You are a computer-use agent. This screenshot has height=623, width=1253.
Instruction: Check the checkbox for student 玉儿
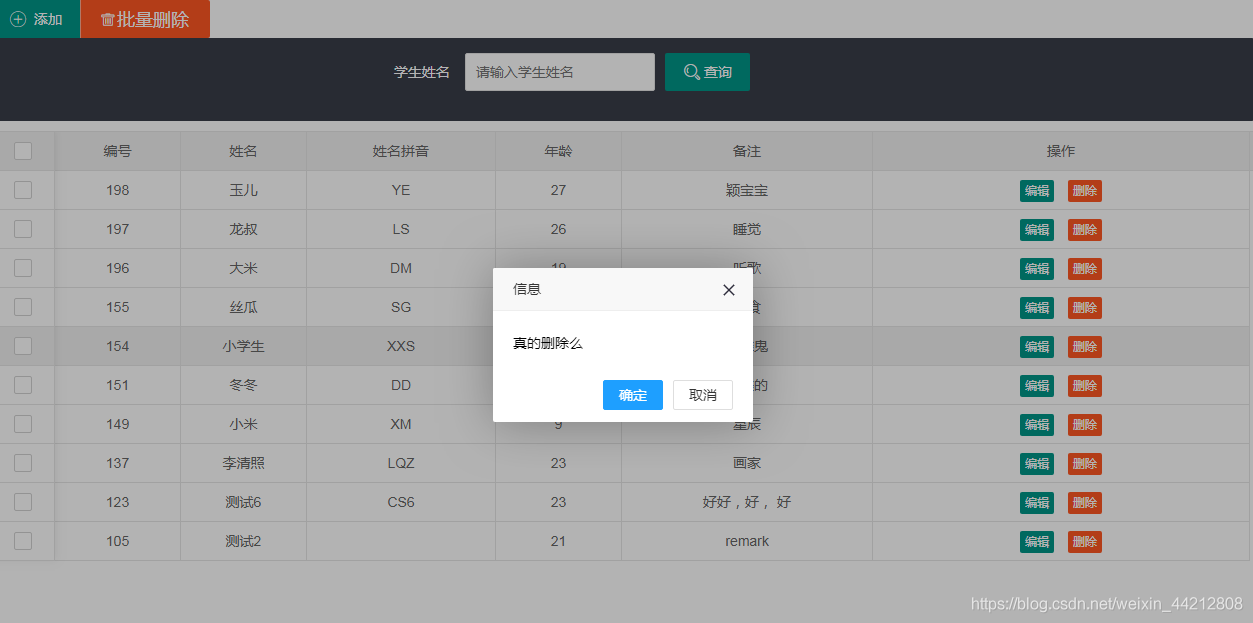22,190
